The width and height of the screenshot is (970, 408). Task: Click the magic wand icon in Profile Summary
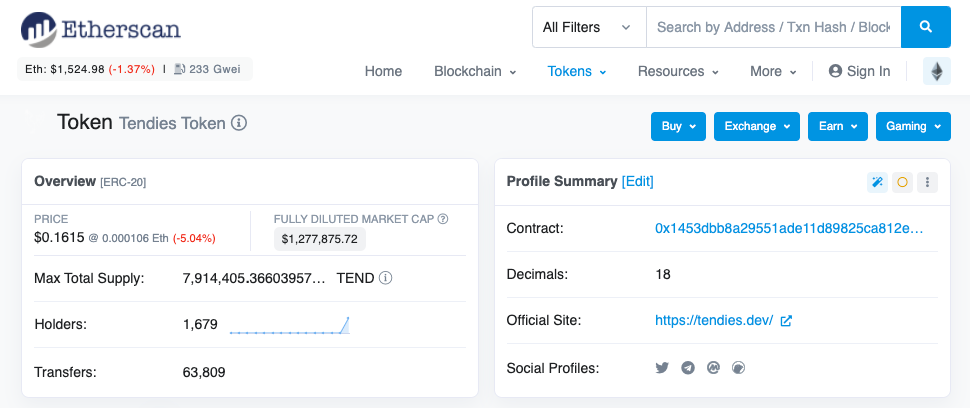877,182
